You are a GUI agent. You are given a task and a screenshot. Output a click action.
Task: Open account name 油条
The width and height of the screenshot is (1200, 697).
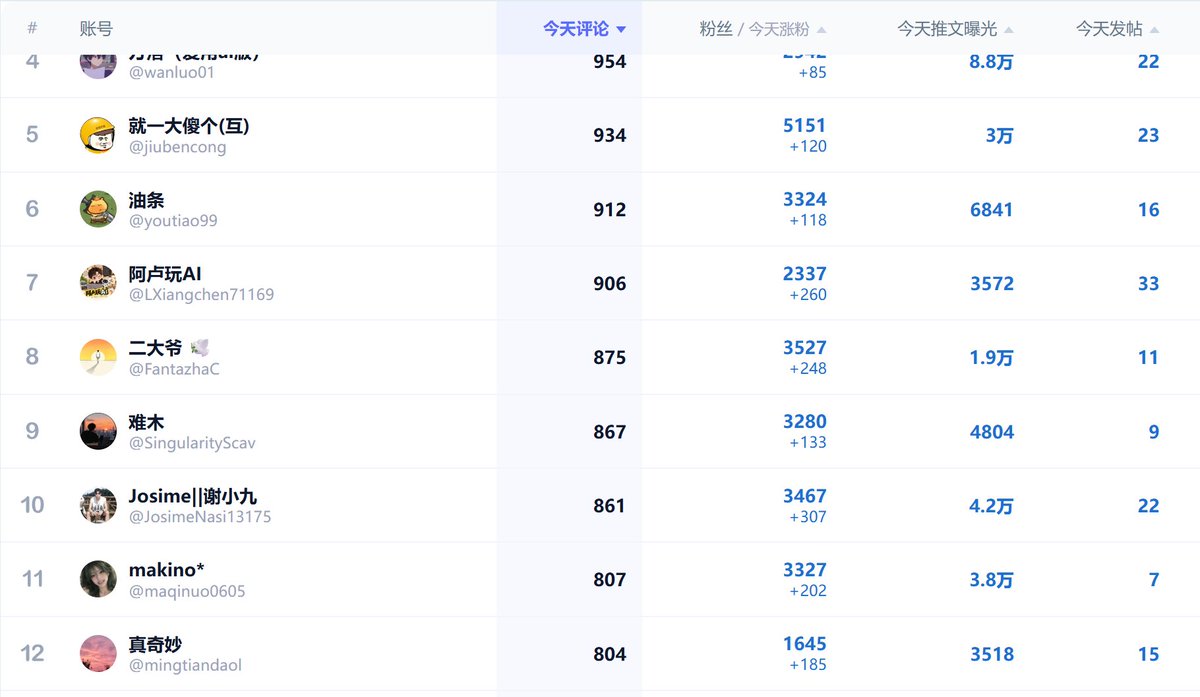click(x=147, y=200)
